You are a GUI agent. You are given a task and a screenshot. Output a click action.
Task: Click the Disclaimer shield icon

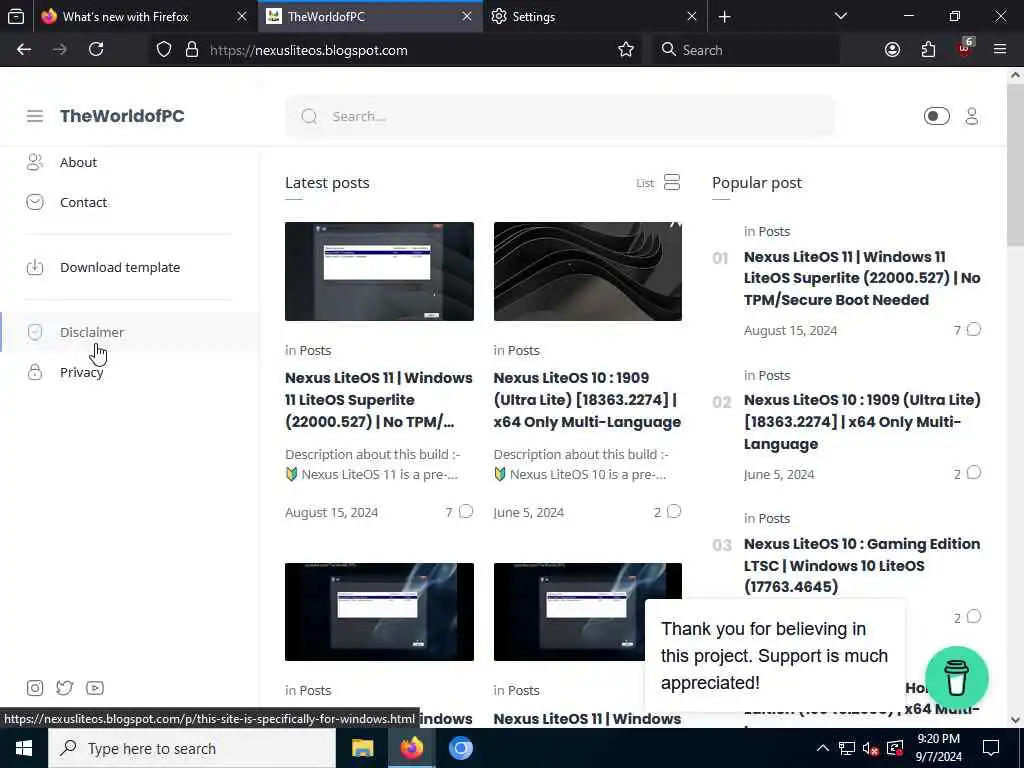35,332
